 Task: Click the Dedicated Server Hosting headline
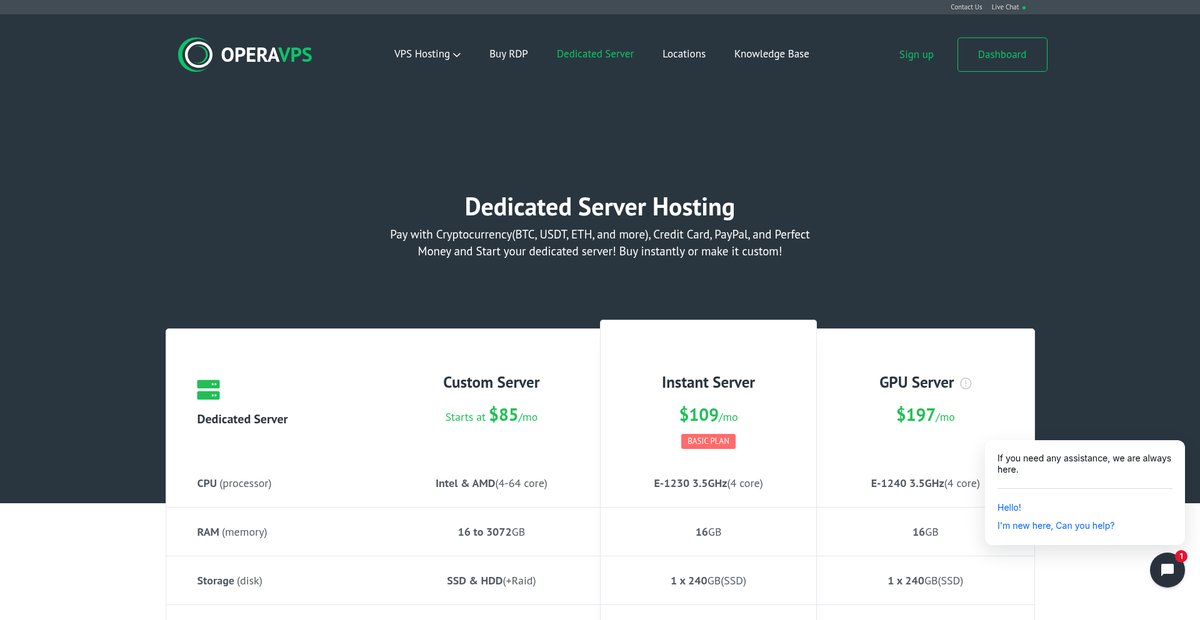[600, 207]
